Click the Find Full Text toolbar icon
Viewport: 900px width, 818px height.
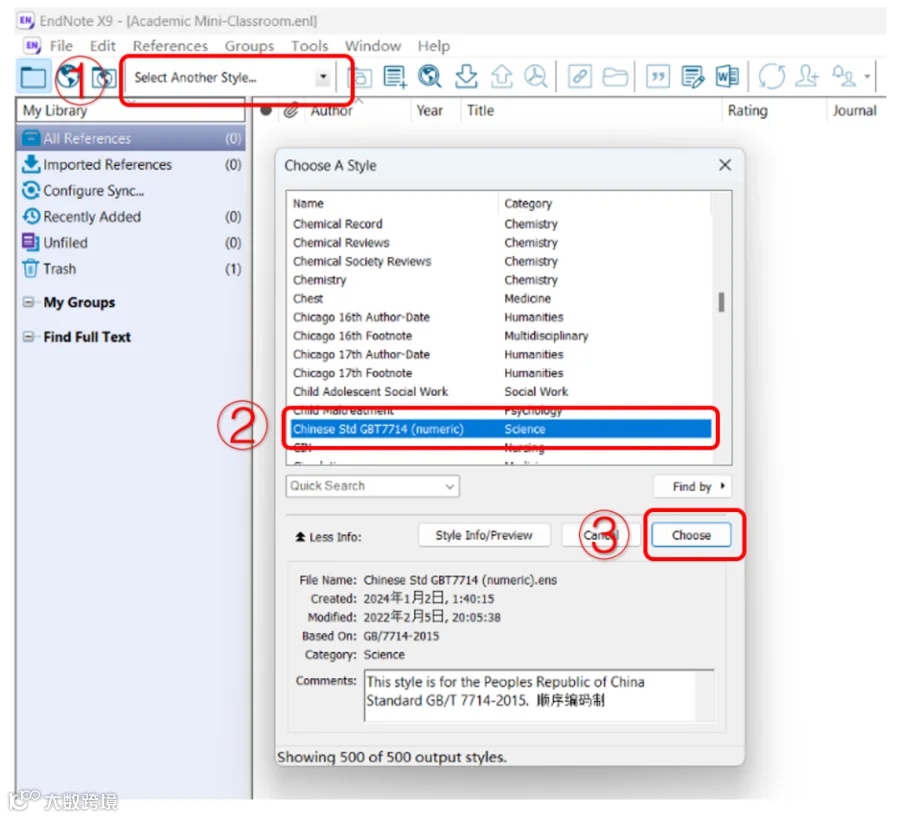click(536, 76)
